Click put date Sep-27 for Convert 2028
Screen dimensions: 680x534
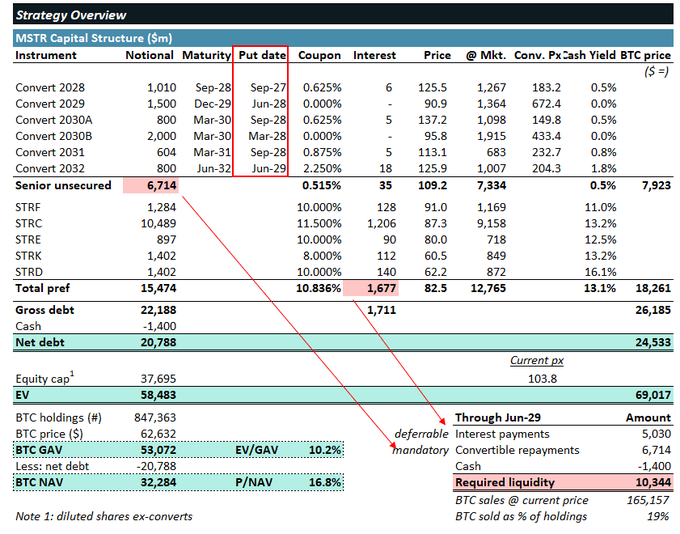point(268,88)
